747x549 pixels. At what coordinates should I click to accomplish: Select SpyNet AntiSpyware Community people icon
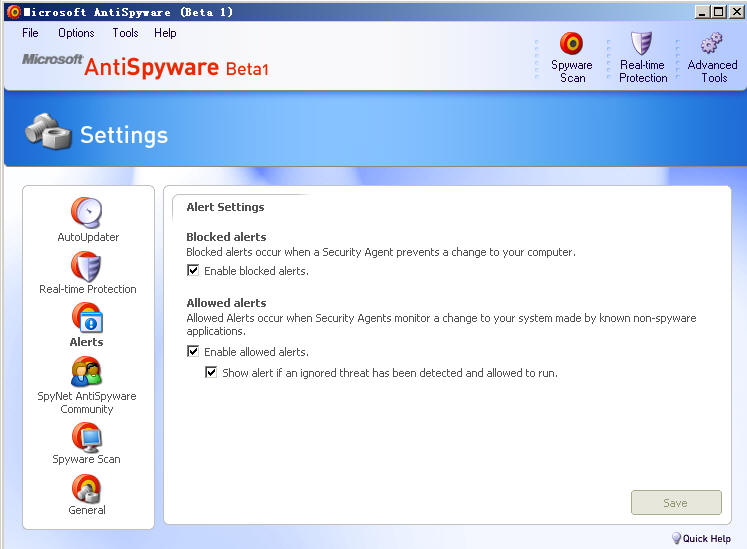(86, 371)
